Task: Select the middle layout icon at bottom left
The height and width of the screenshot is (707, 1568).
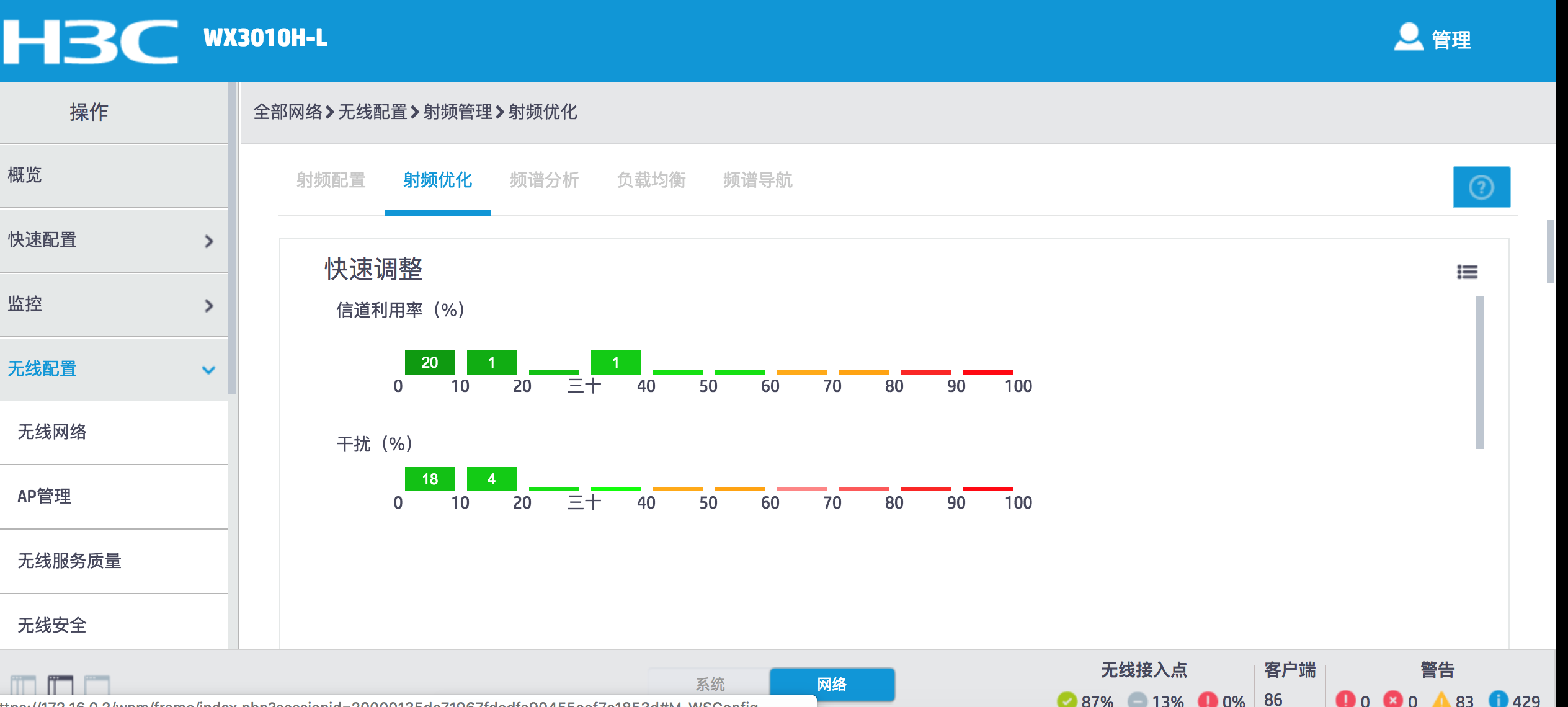Action: click(61, 685)
